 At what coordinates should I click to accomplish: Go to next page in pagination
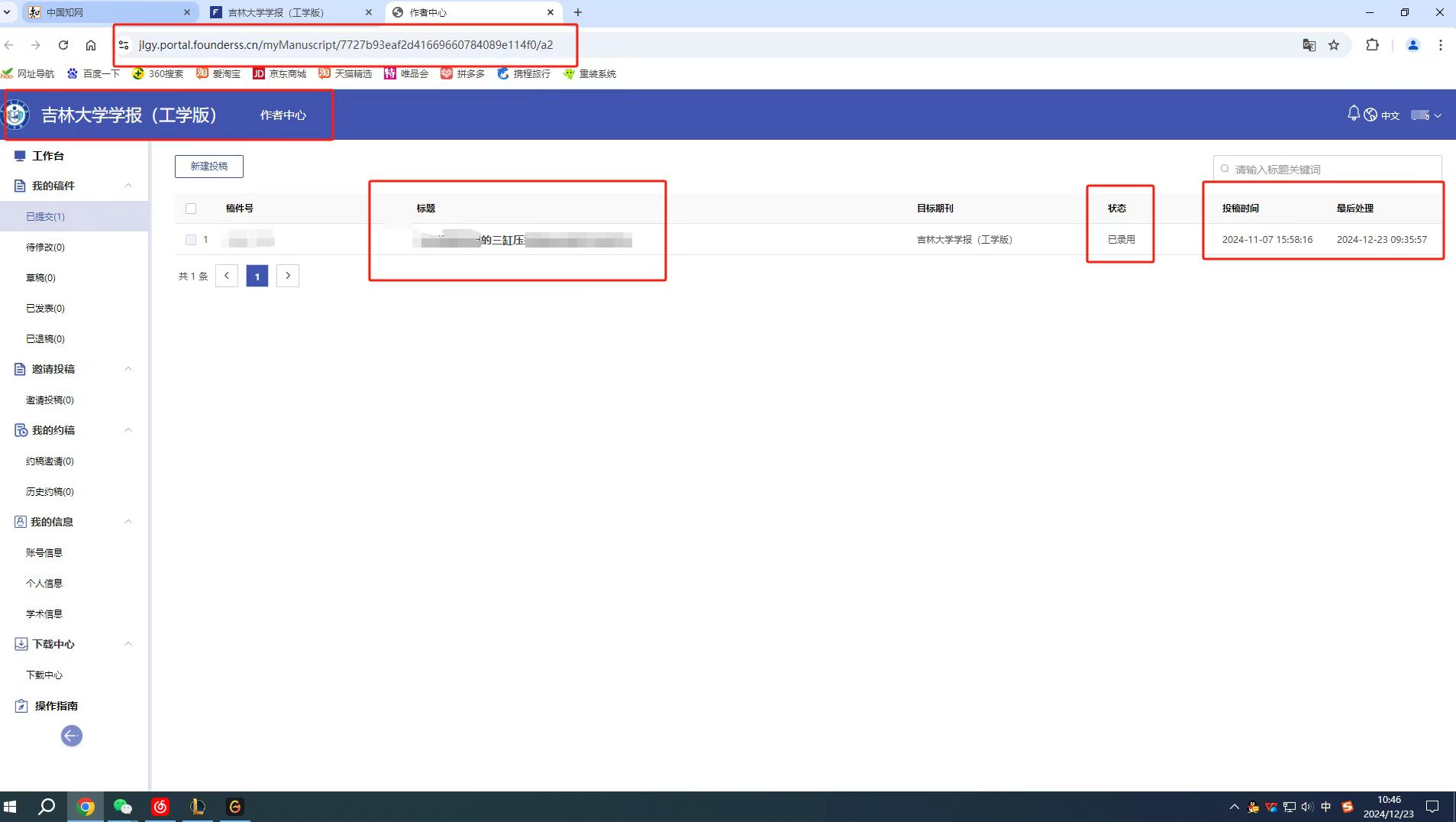(288, 276)
